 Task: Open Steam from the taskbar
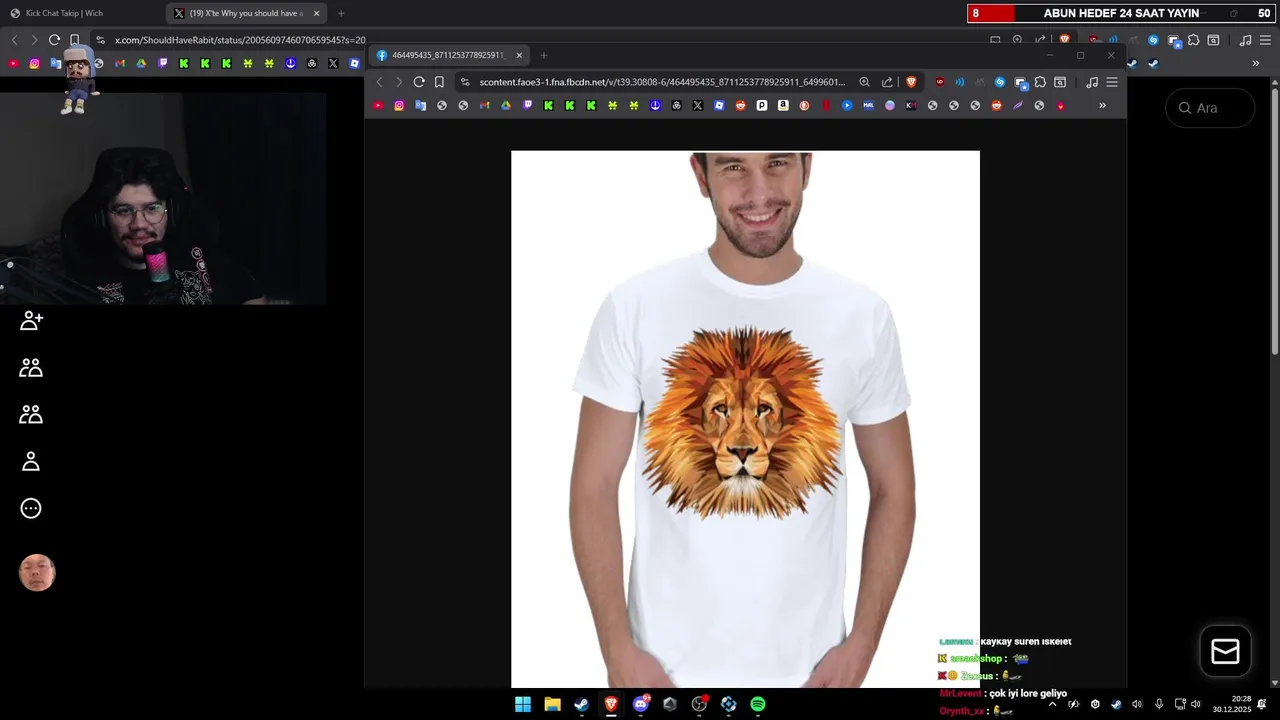coord(581,704)
